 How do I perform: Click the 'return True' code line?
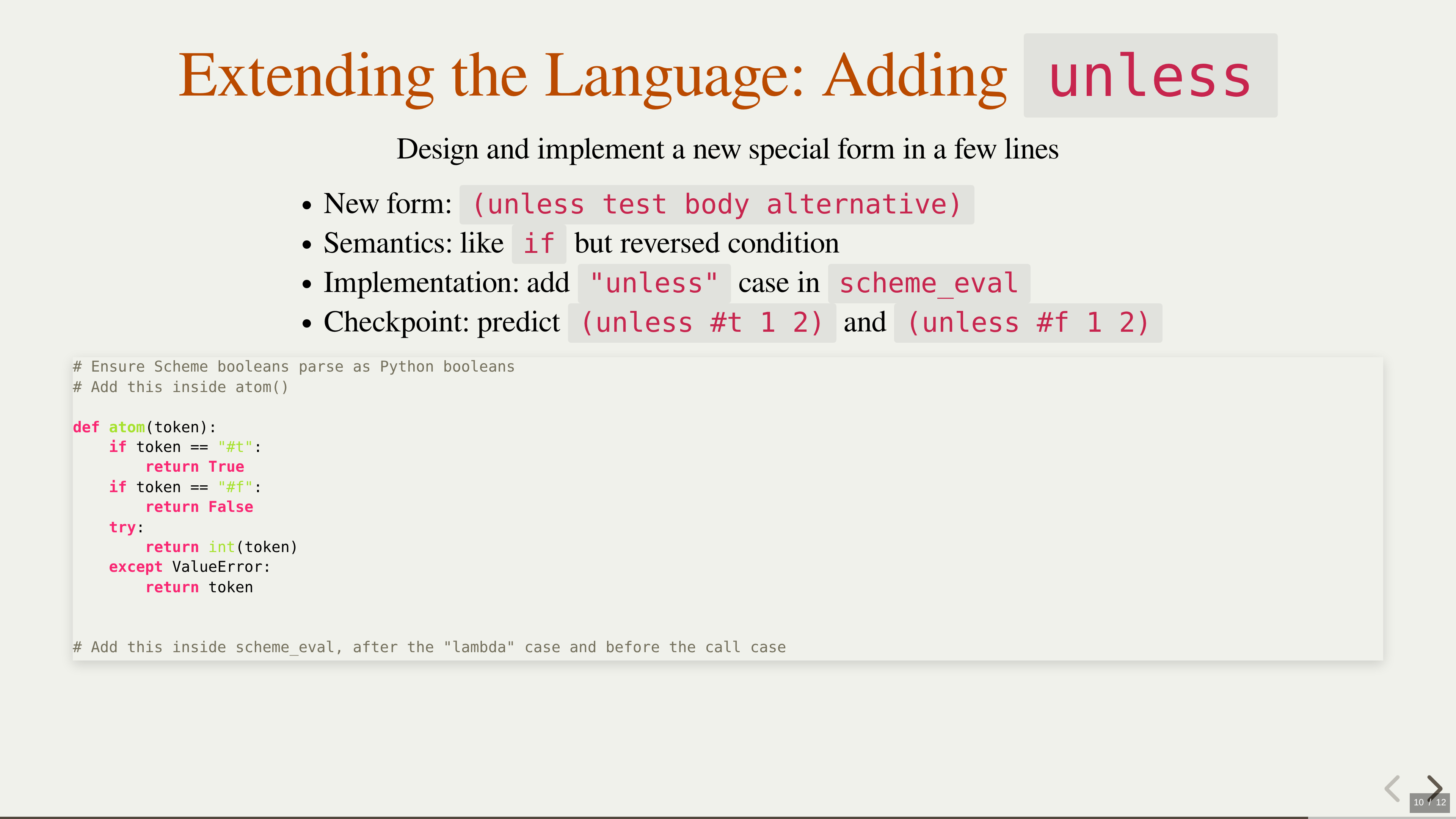point(195,467)
